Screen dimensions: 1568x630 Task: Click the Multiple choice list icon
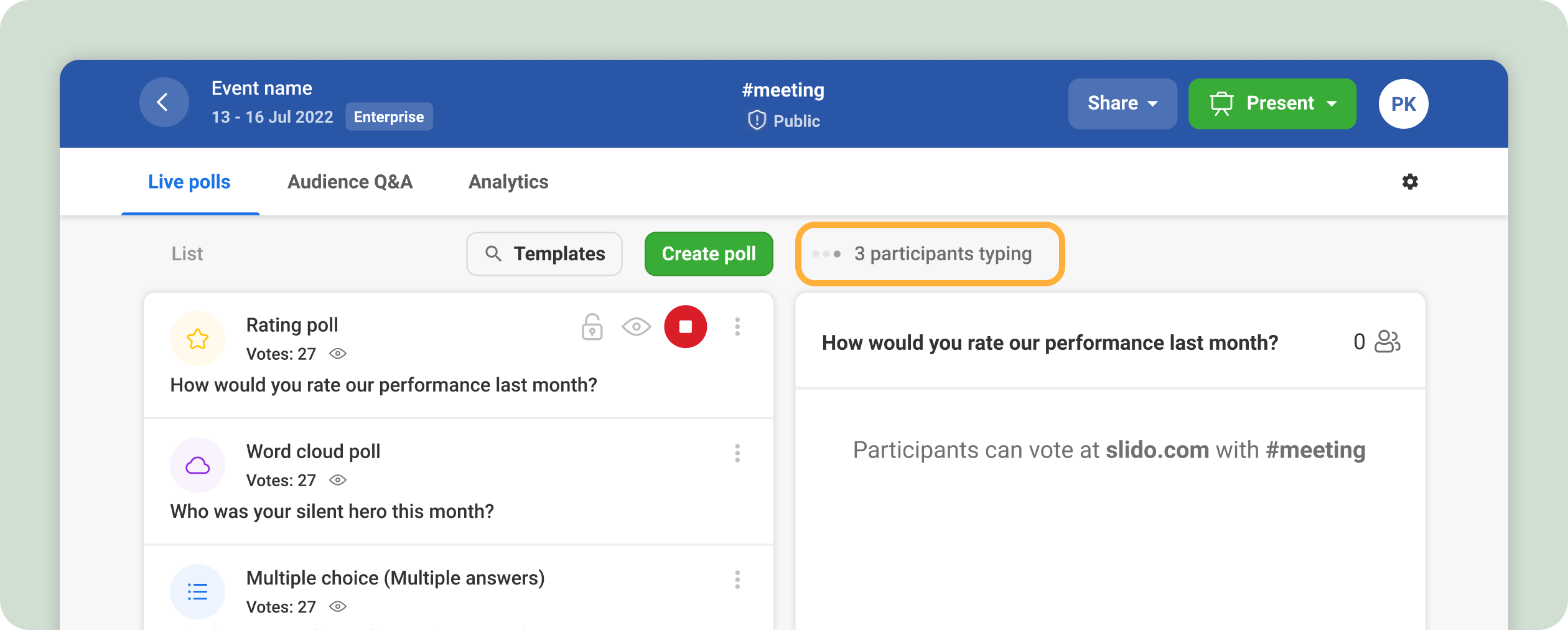coord(198,591)
